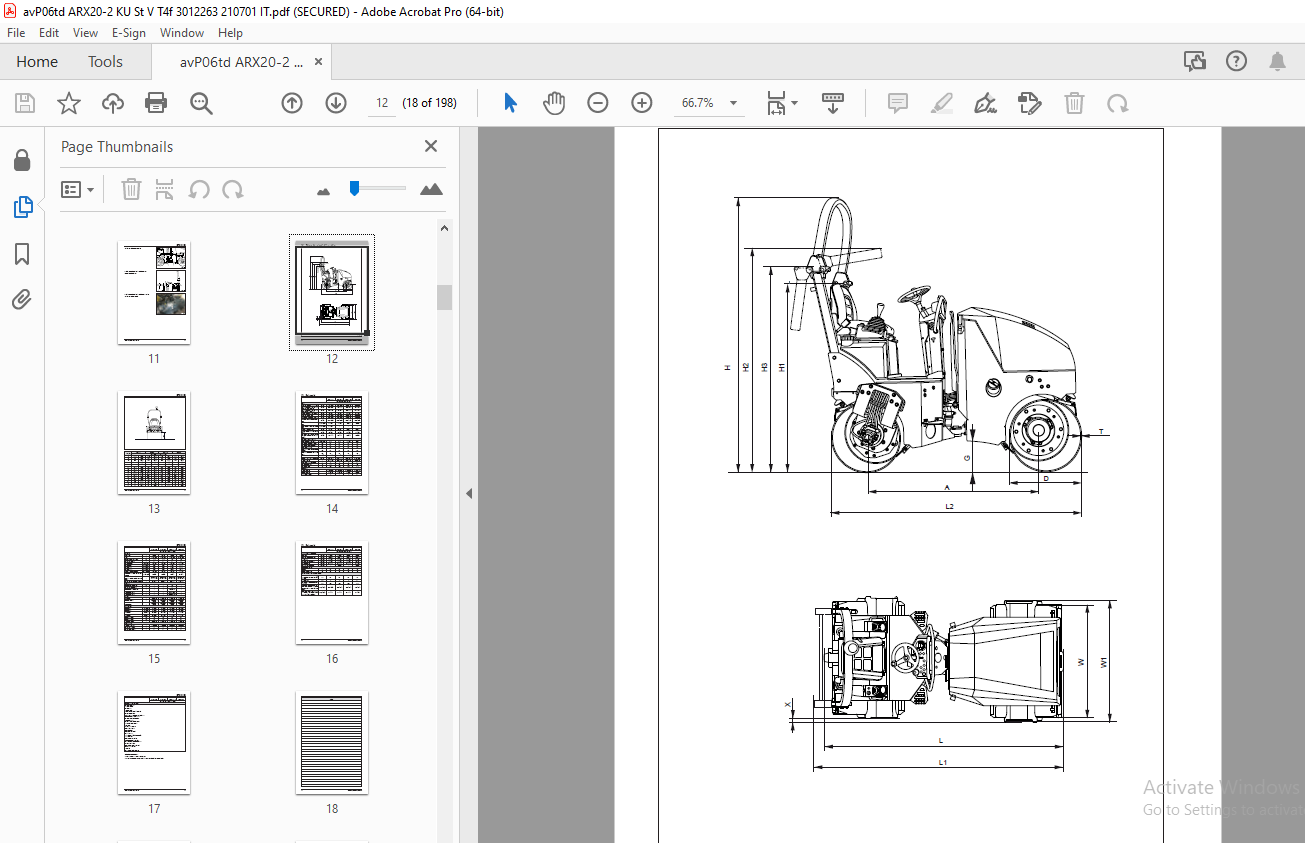Open the Fit page scrolling options
This screenshot has height=843, width=1305.
(x=782, y=103)
